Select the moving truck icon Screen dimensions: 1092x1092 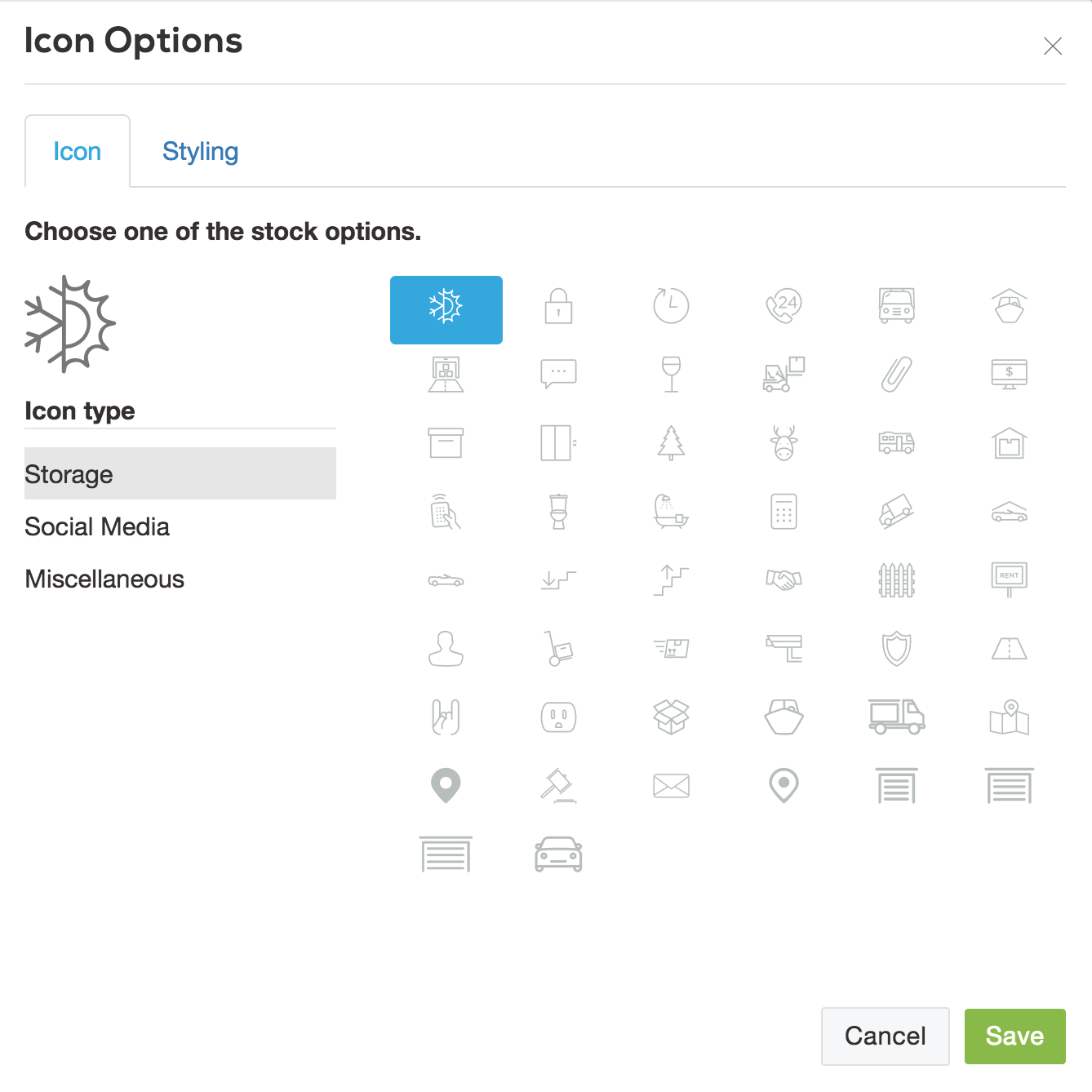pos(897,717)
